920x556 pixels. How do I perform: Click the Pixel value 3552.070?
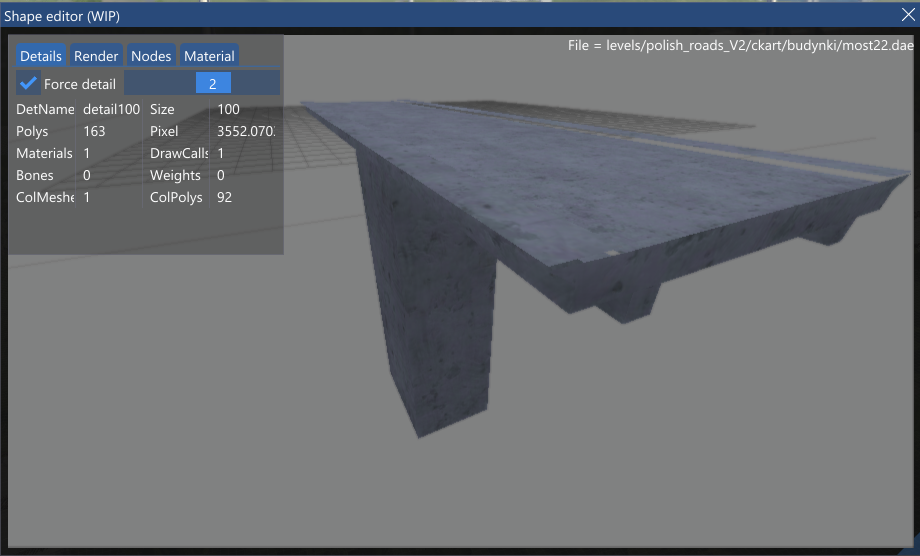tap(246, 131)
